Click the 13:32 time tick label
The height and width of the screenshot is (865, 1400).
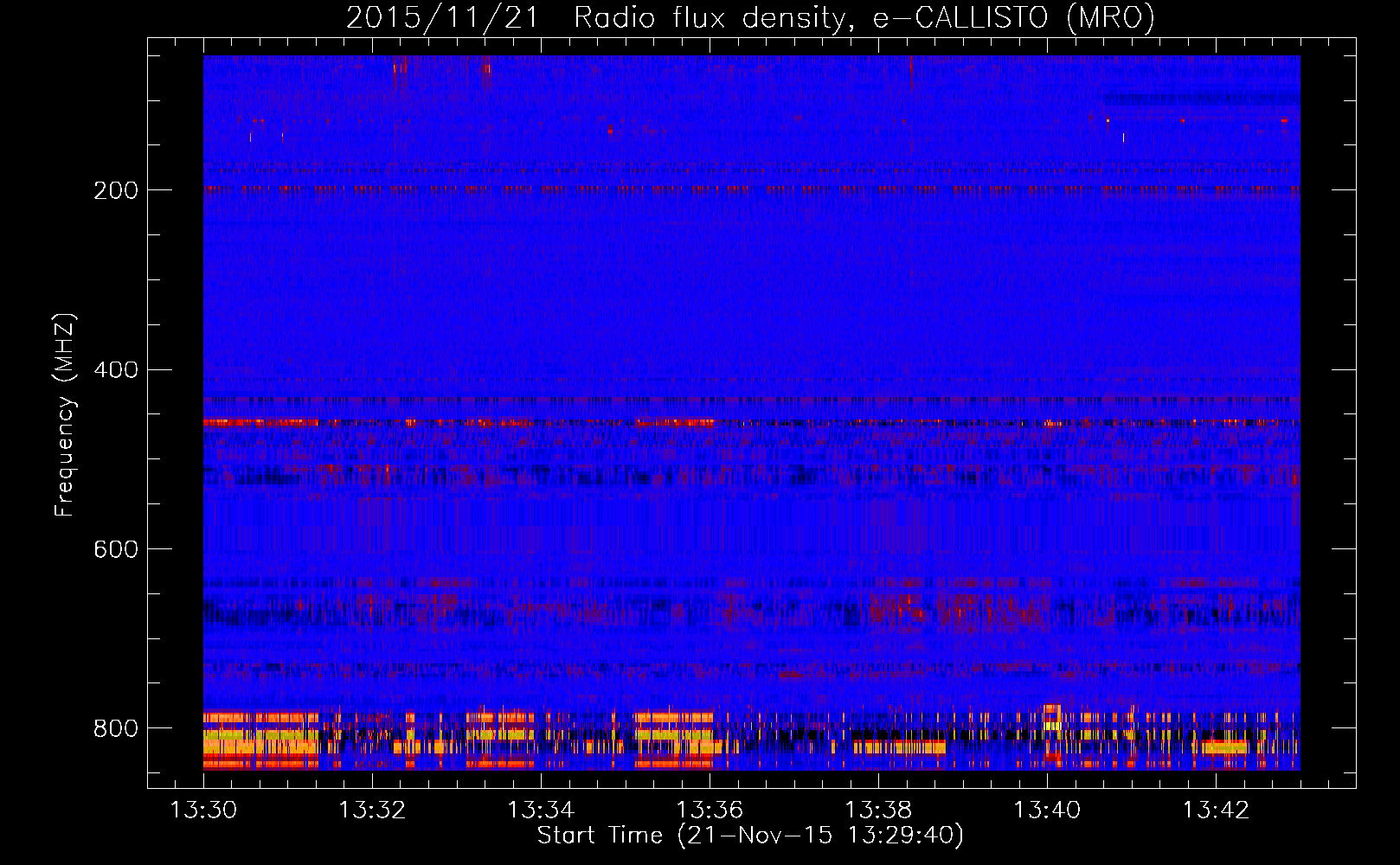pyautogui.click(x=373, y=811)
